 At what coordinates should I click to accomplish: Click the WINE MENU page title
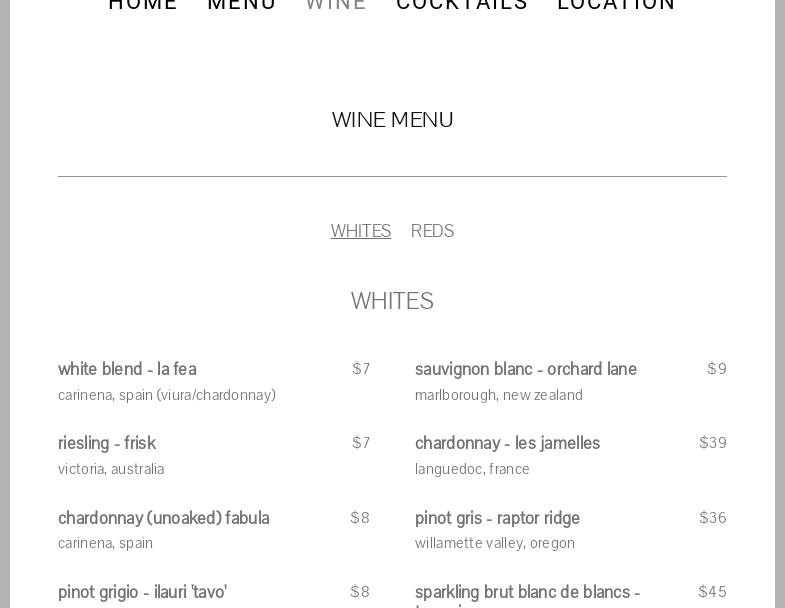pos(392,120)
